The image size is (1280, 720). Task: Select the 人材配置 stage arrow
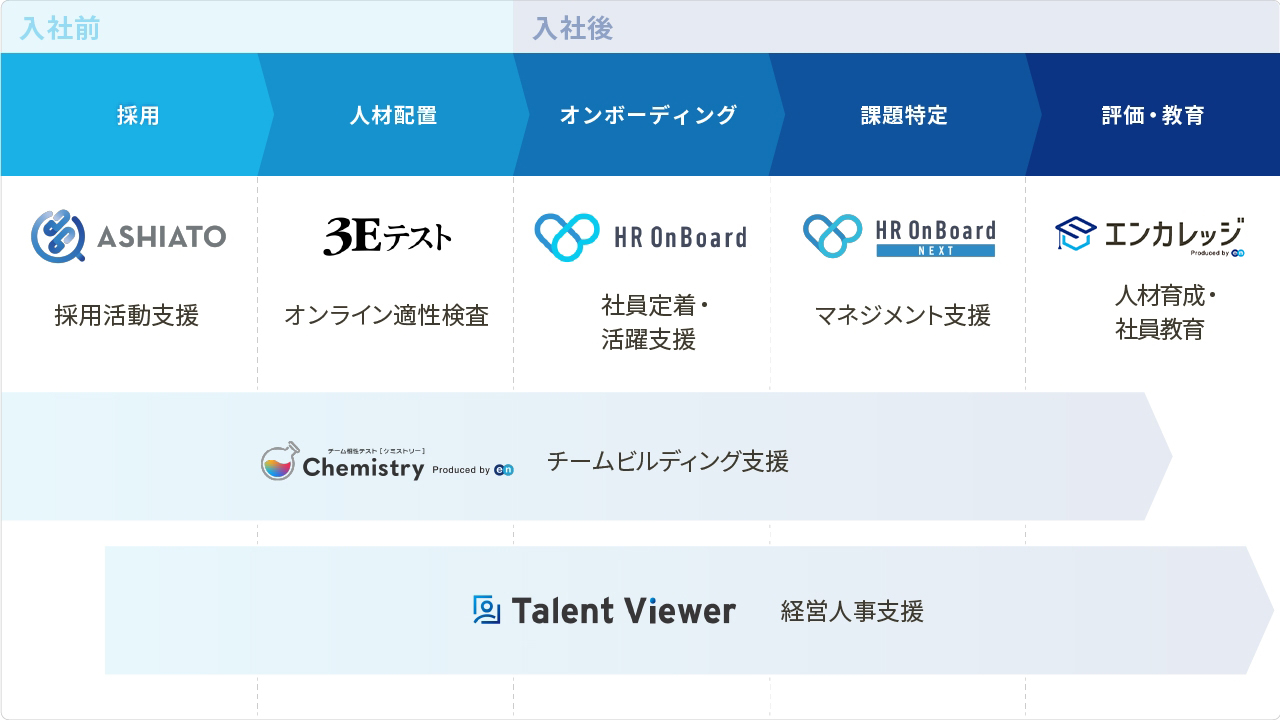pyautogui.click(x=393, y=115)
